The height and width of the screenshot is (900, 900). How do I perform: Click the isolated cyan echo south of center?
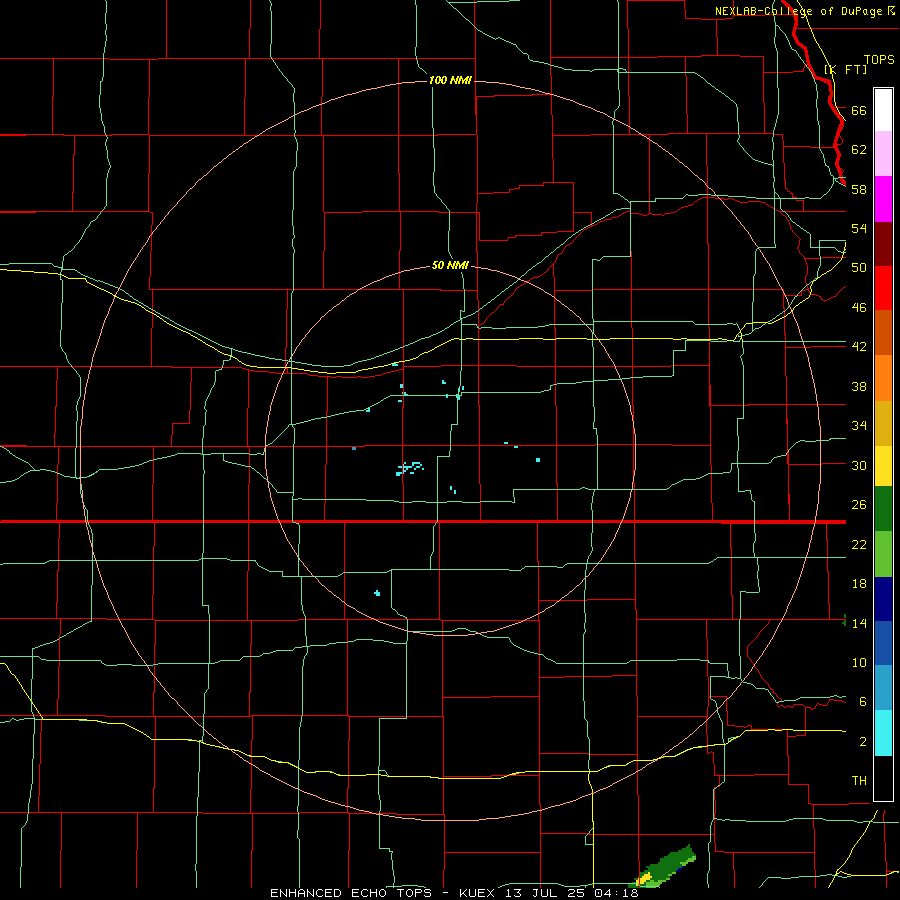[x=377, y=593]
